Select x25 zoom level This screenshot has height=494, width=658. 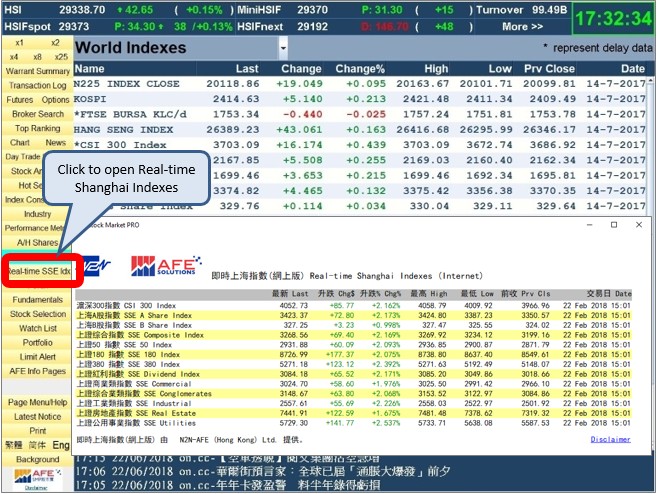[x=61, y=57]
